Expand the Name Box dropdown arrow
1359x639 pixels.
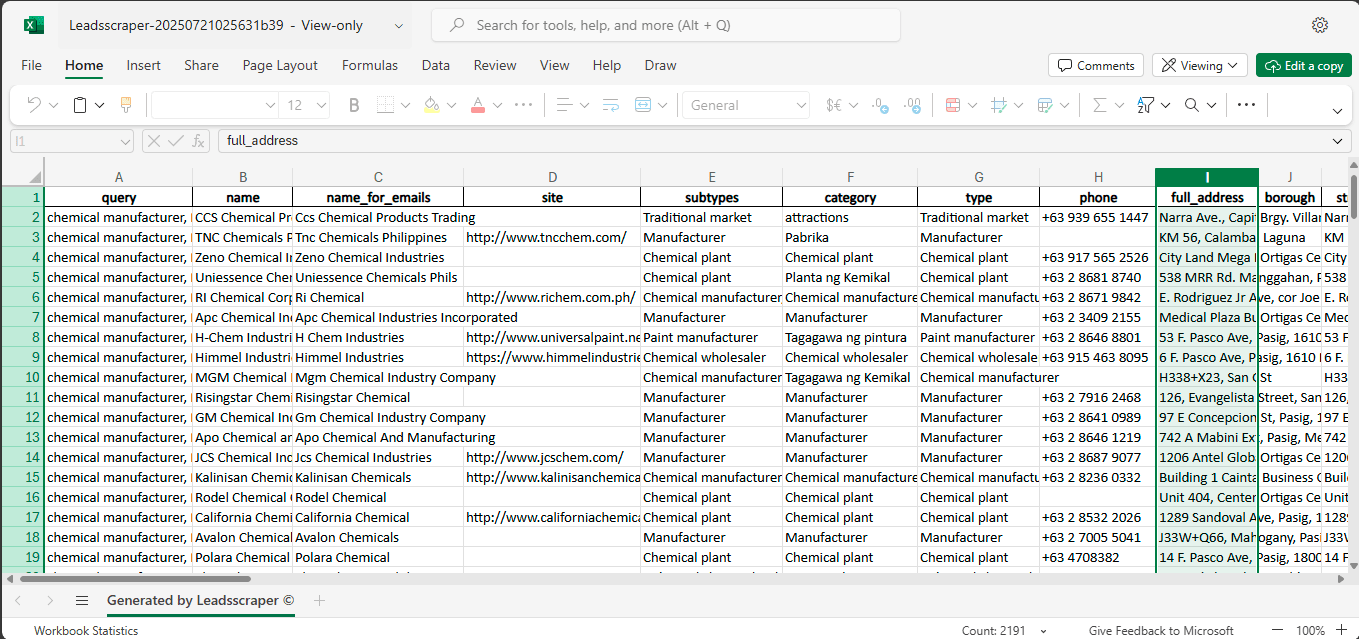(x=124, y=141)
